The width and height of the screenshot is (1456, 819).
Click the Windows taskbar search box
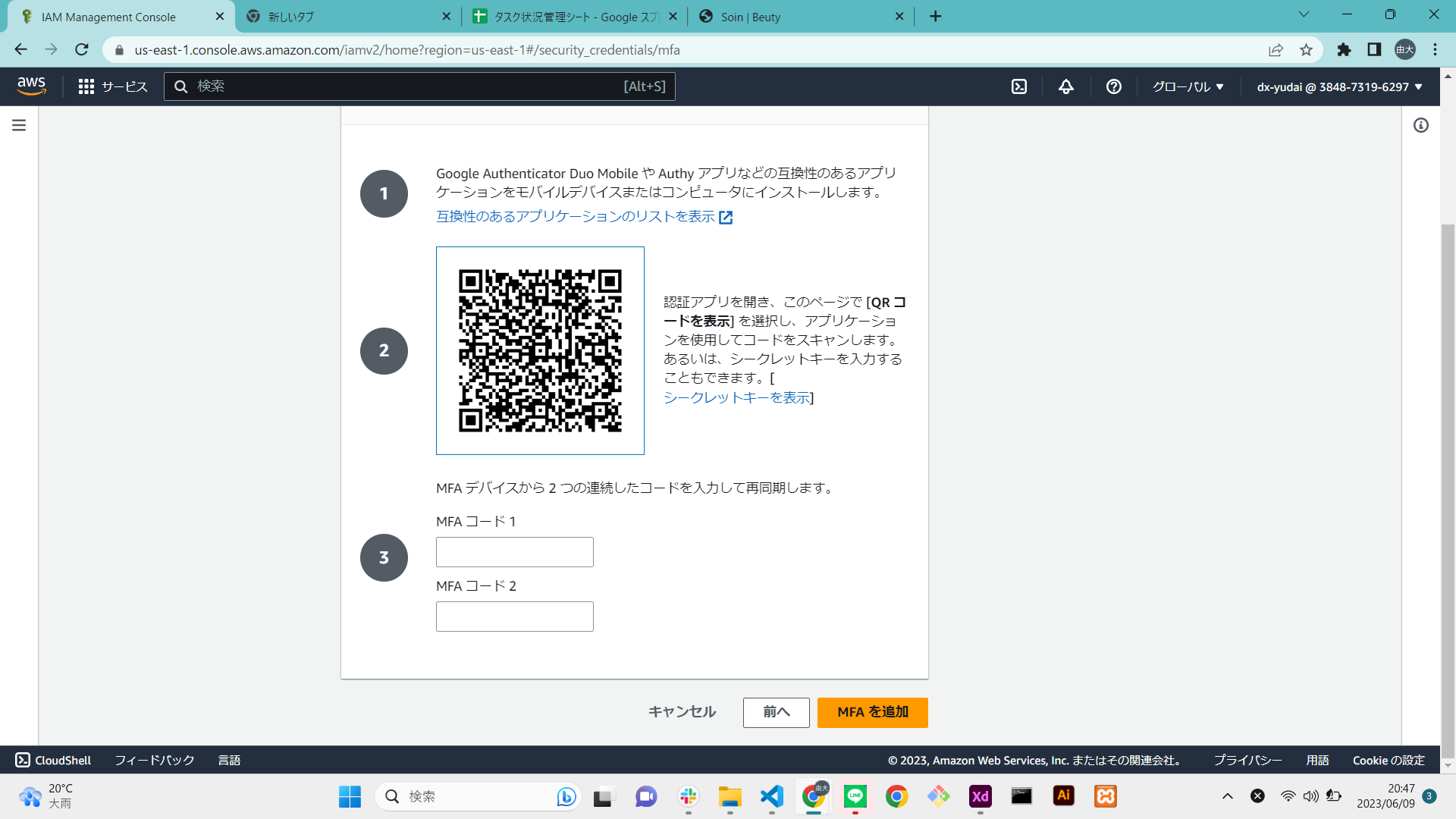click(478, 796)
